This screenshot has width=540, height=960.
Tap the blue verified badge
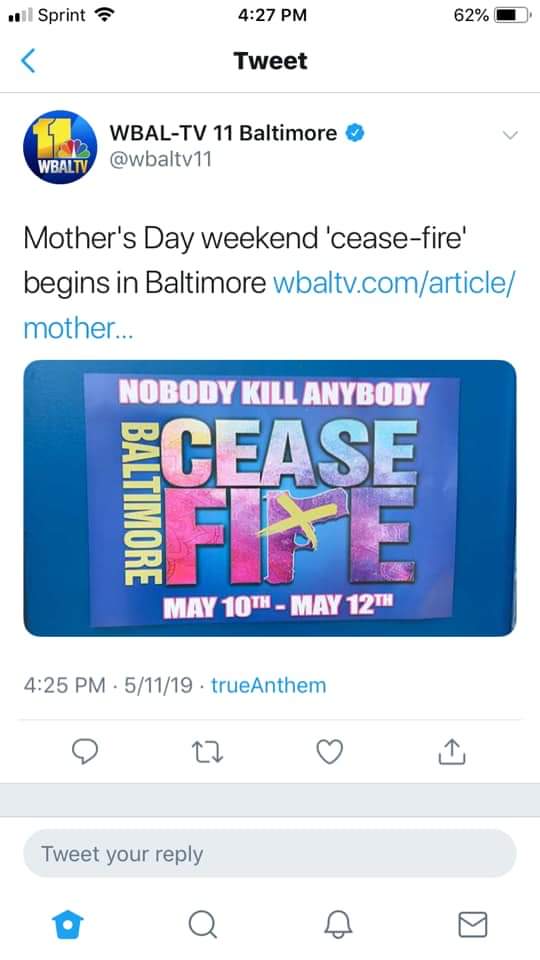pos(356,133)
